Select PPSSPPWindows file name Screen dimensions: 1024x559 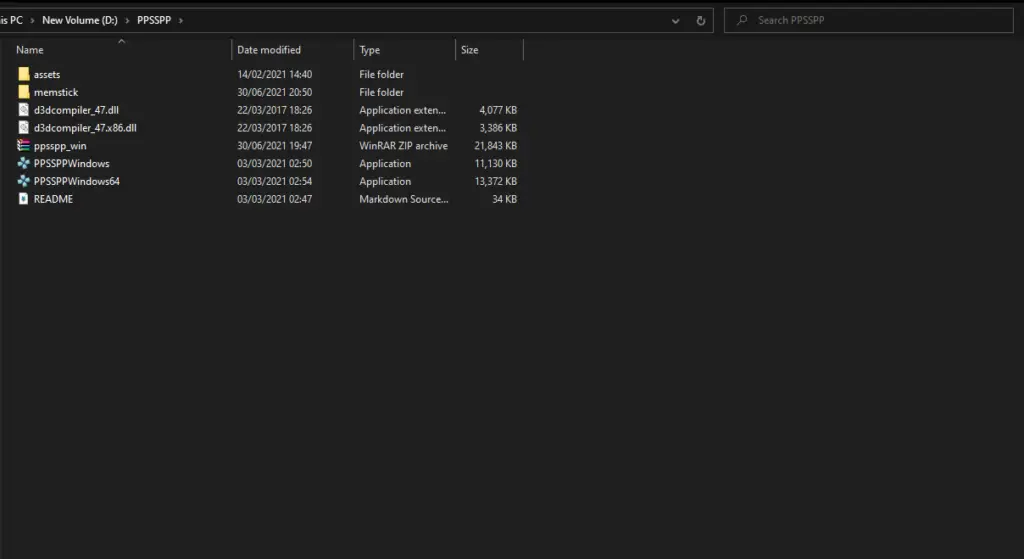(72, 163)
